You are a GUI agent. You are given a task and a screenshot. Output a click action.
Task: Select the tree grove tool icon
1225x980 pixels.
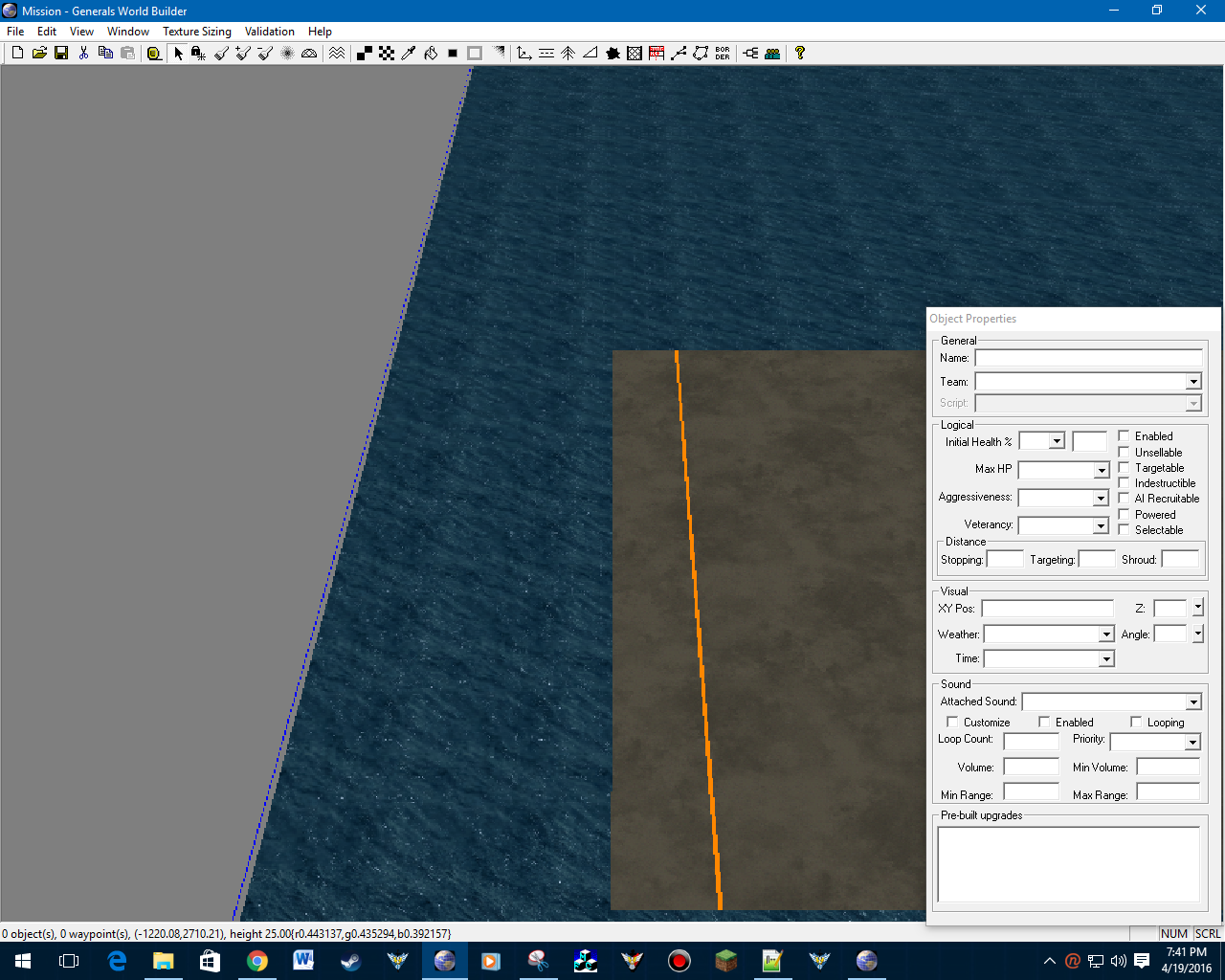click(x=568, y=54)
